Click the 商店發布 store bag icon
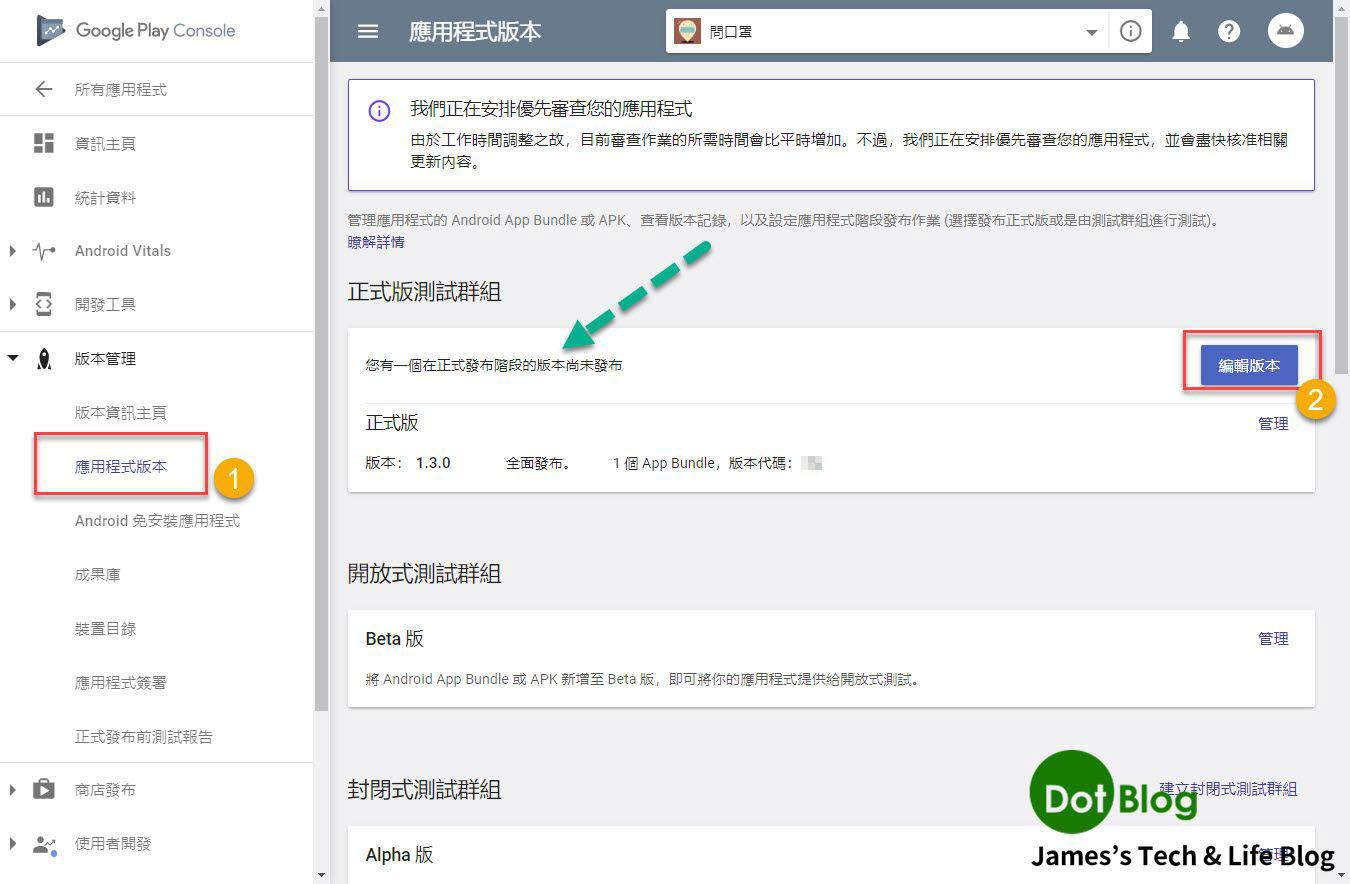The image size is (1350, 884). click(44, 790)
